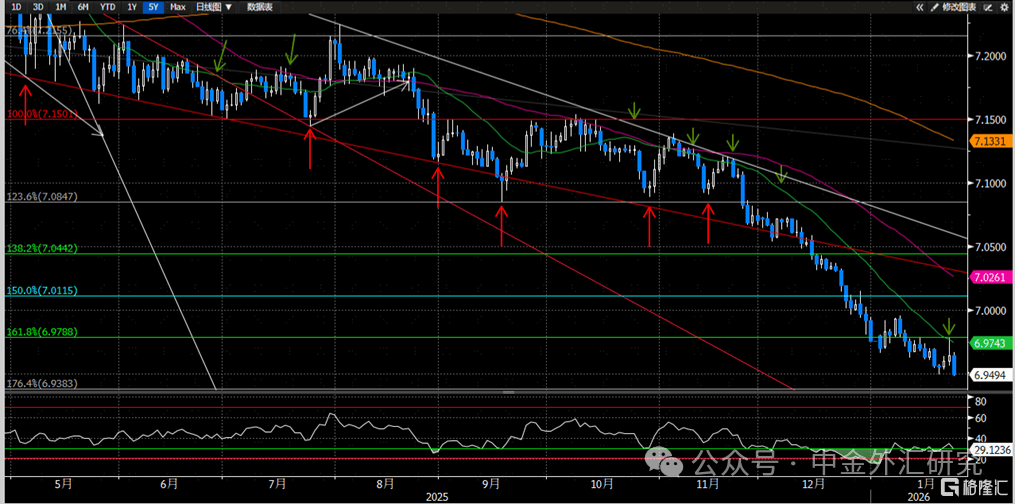The image size is (1015, 504).
Task: Switch range to 1M
Action: click(x=61, y=7)
